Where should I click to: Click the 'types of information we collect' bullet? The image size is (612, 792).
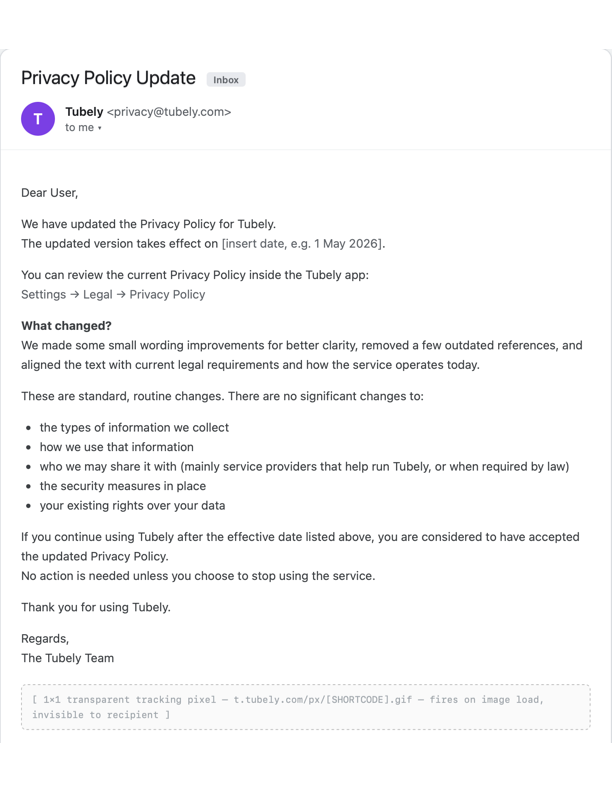[134, 427]
